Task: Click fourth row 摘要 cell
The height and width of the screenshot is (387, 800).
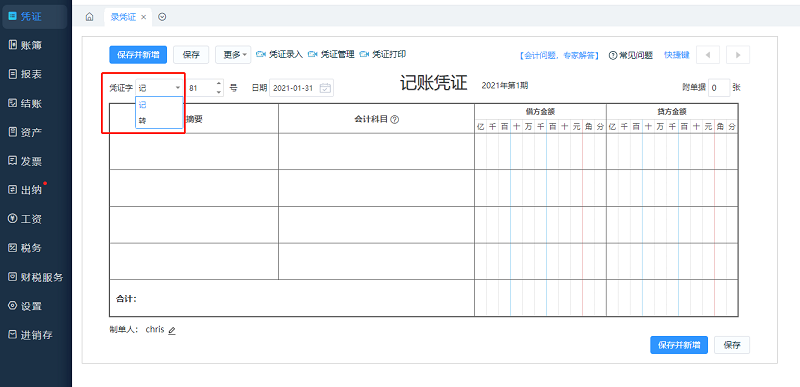Action: 194,262
